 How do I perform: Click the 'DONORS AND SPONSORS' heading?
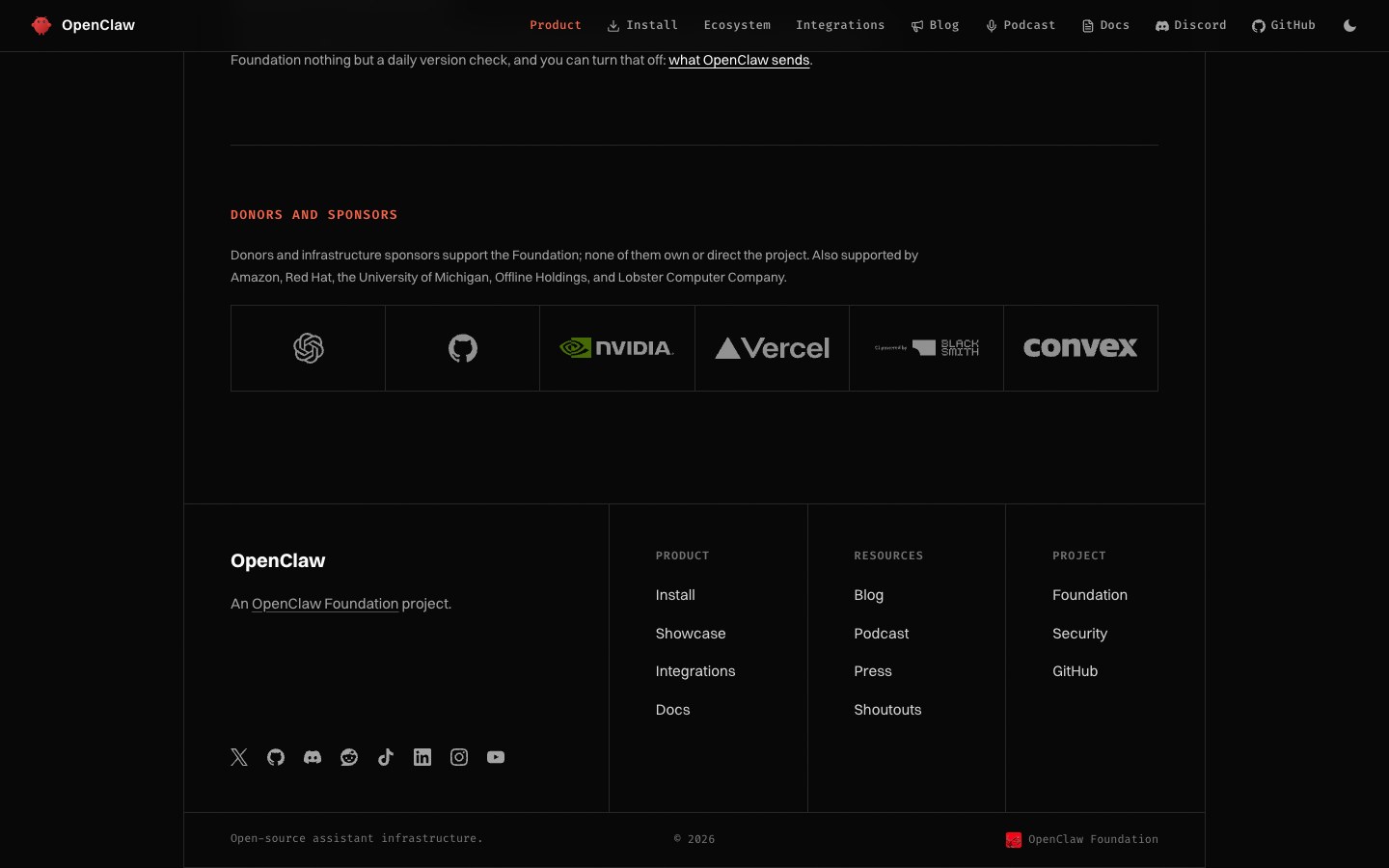click(313, 215)
